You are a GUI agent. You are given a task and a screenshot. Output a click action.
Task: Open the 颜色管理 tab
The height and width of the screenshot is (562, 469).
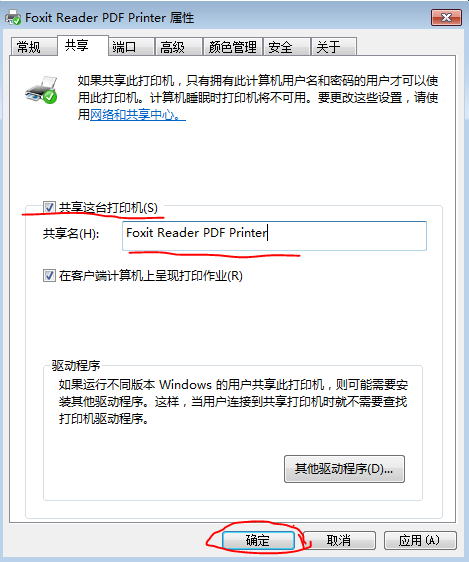[233, 47]
